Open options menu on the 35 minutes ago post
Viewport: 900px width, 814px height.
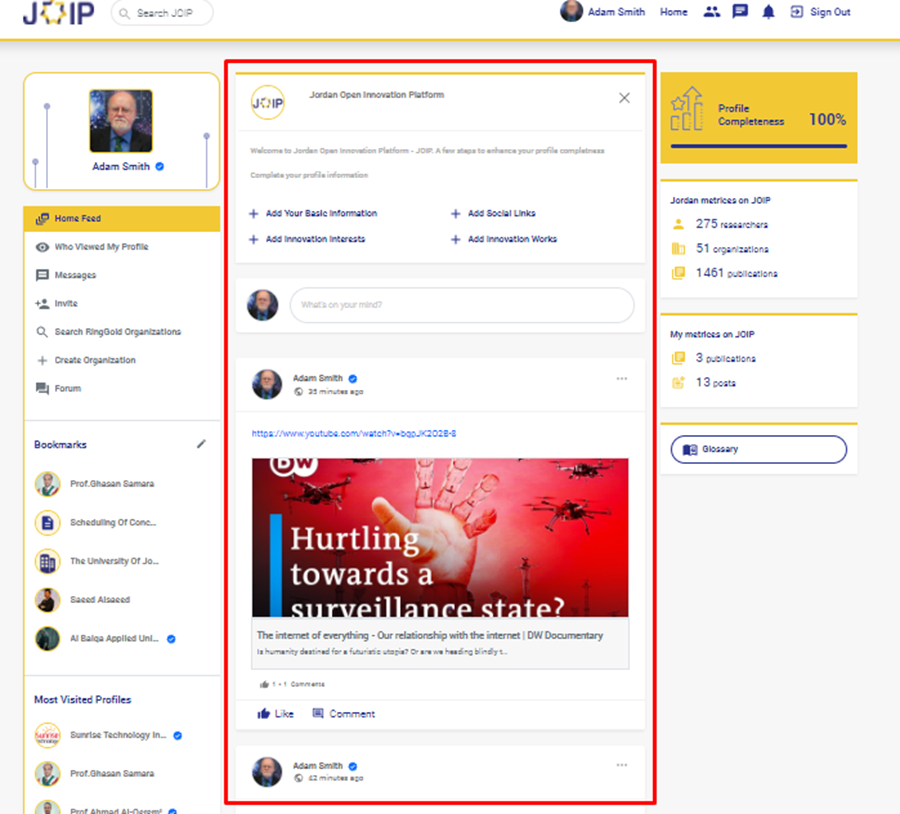622,379
